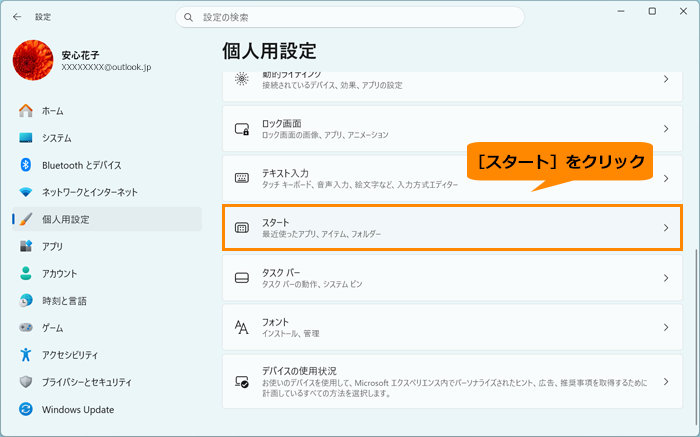Click 最近使ったアプリ、アイテム、フォルダー description
The image size is (700, 437).
321,234
